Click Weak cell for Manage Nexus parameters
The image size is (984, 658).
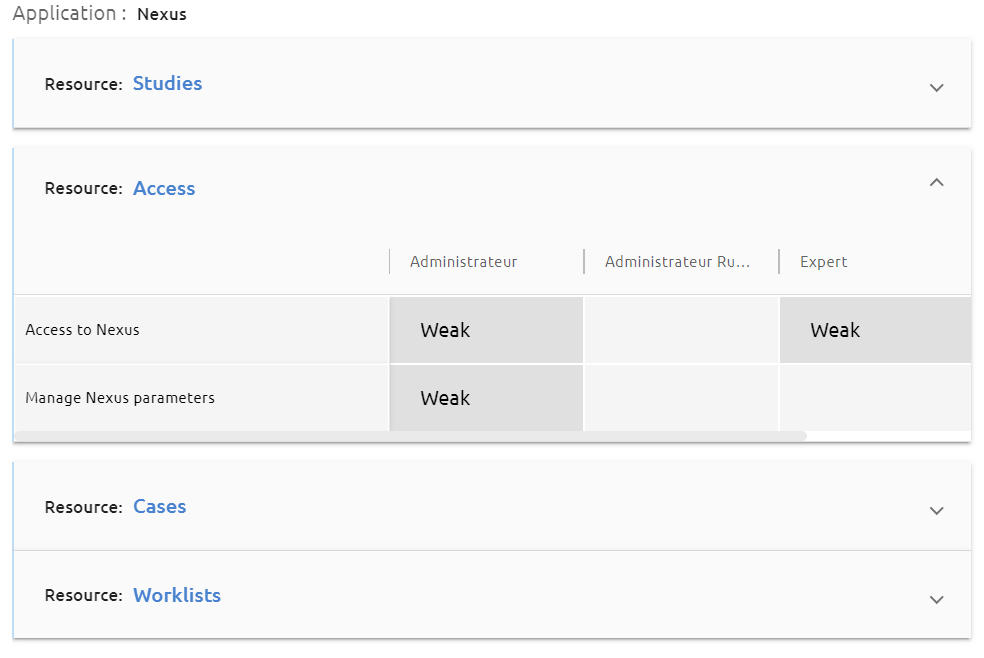pos(486,398)
